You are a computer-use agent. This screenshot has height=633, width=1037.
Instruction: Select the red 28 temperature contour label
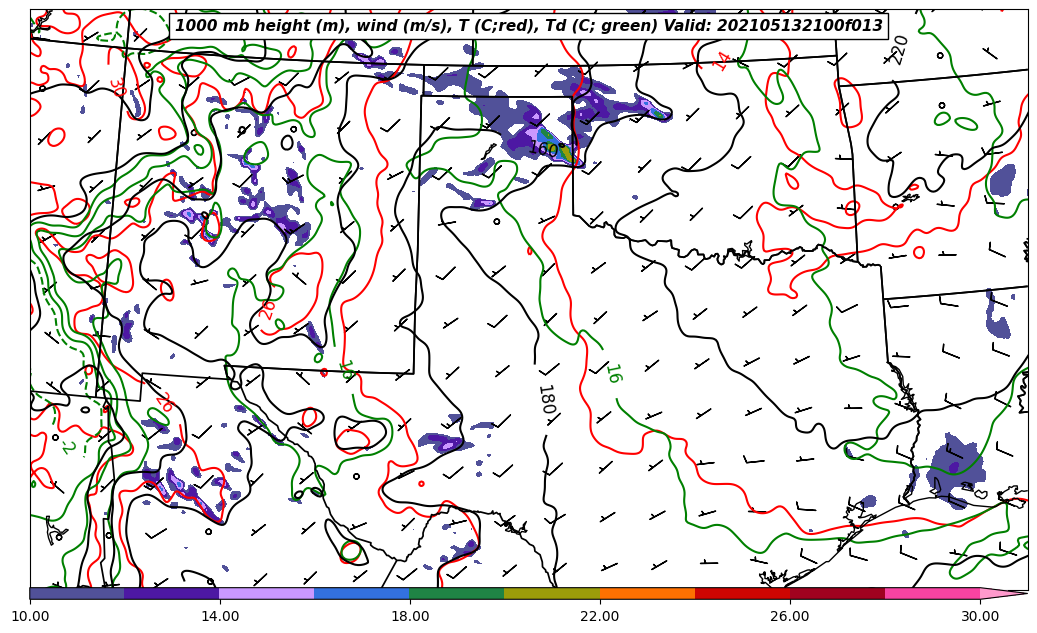(x=267, y=308)
